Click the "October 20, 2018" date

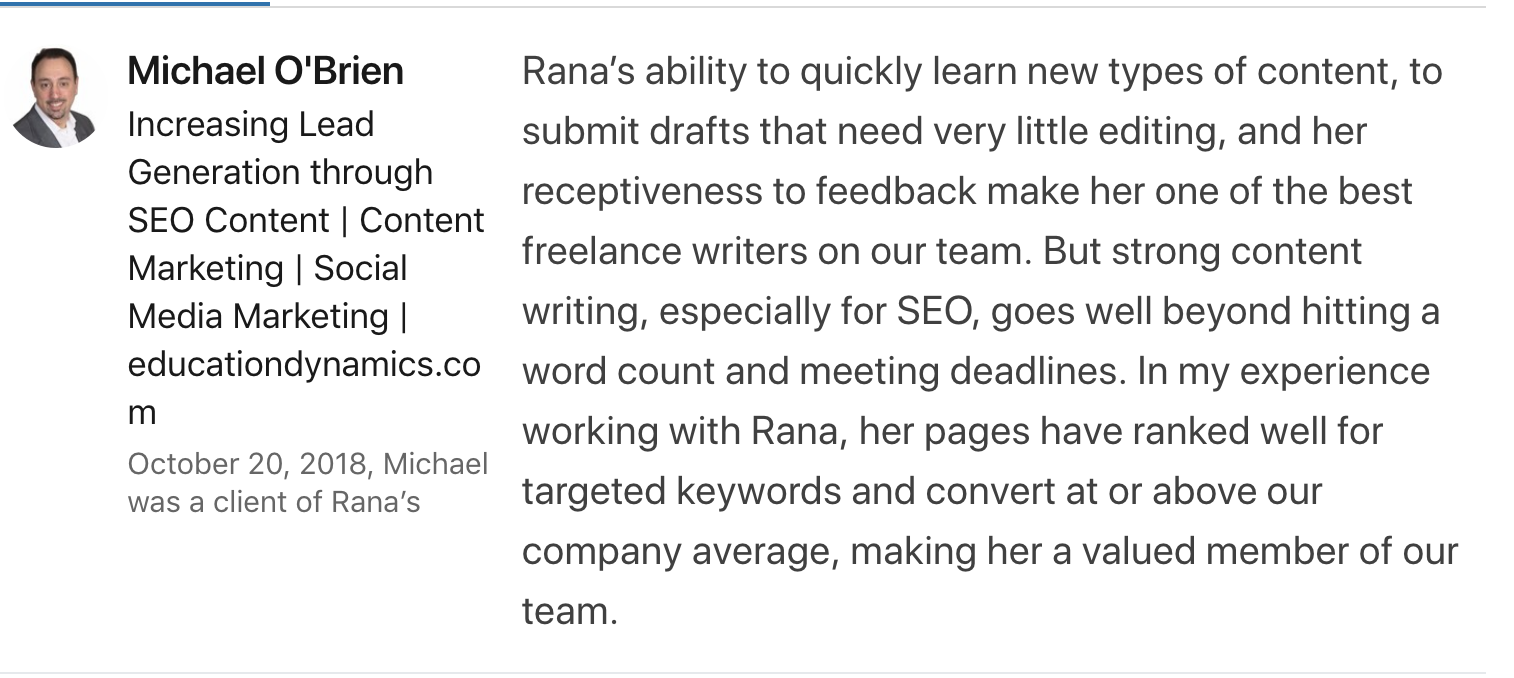(x=248, y=464)
